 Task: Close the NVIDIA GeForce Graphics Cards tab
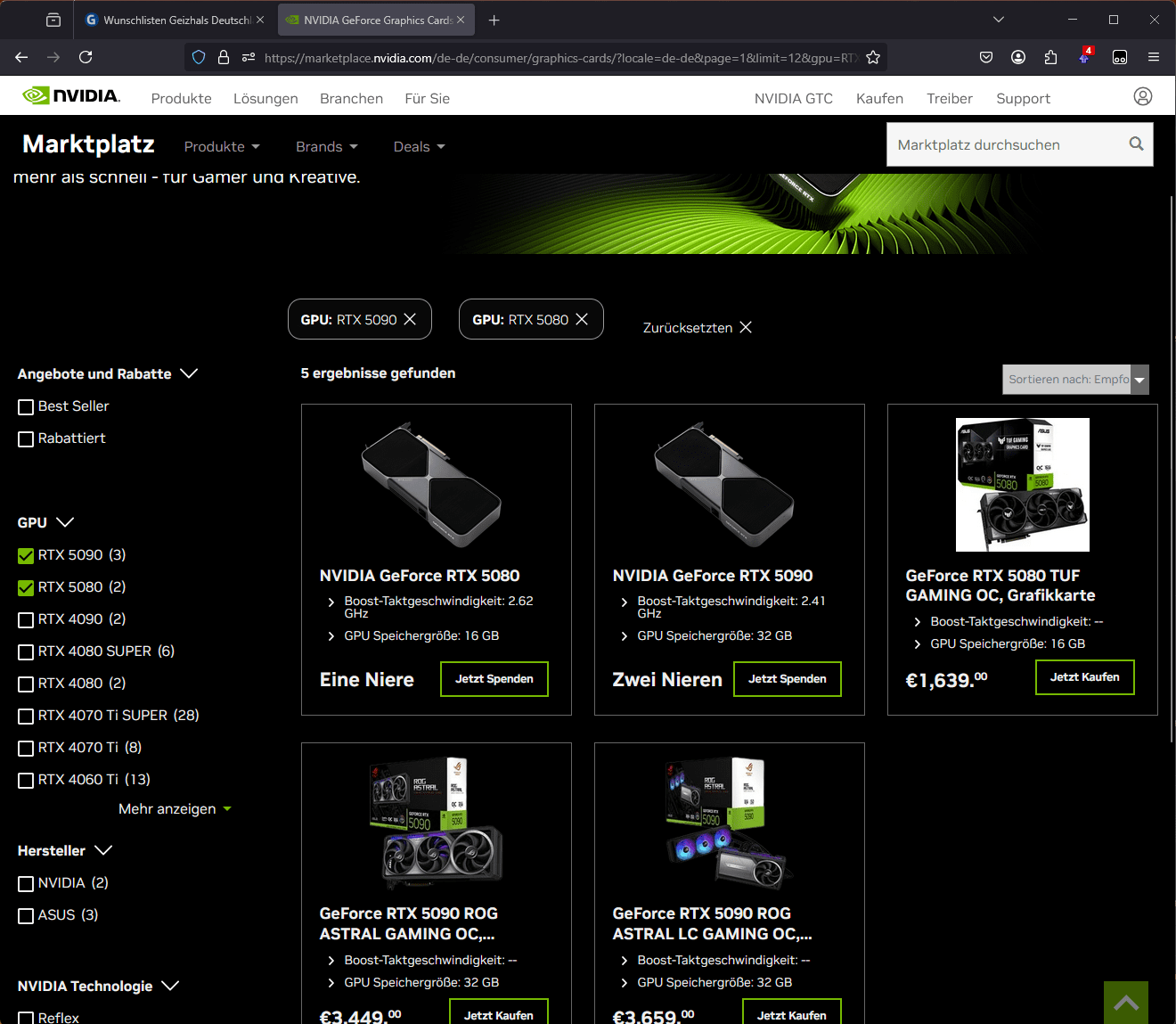tap(461, 20)
